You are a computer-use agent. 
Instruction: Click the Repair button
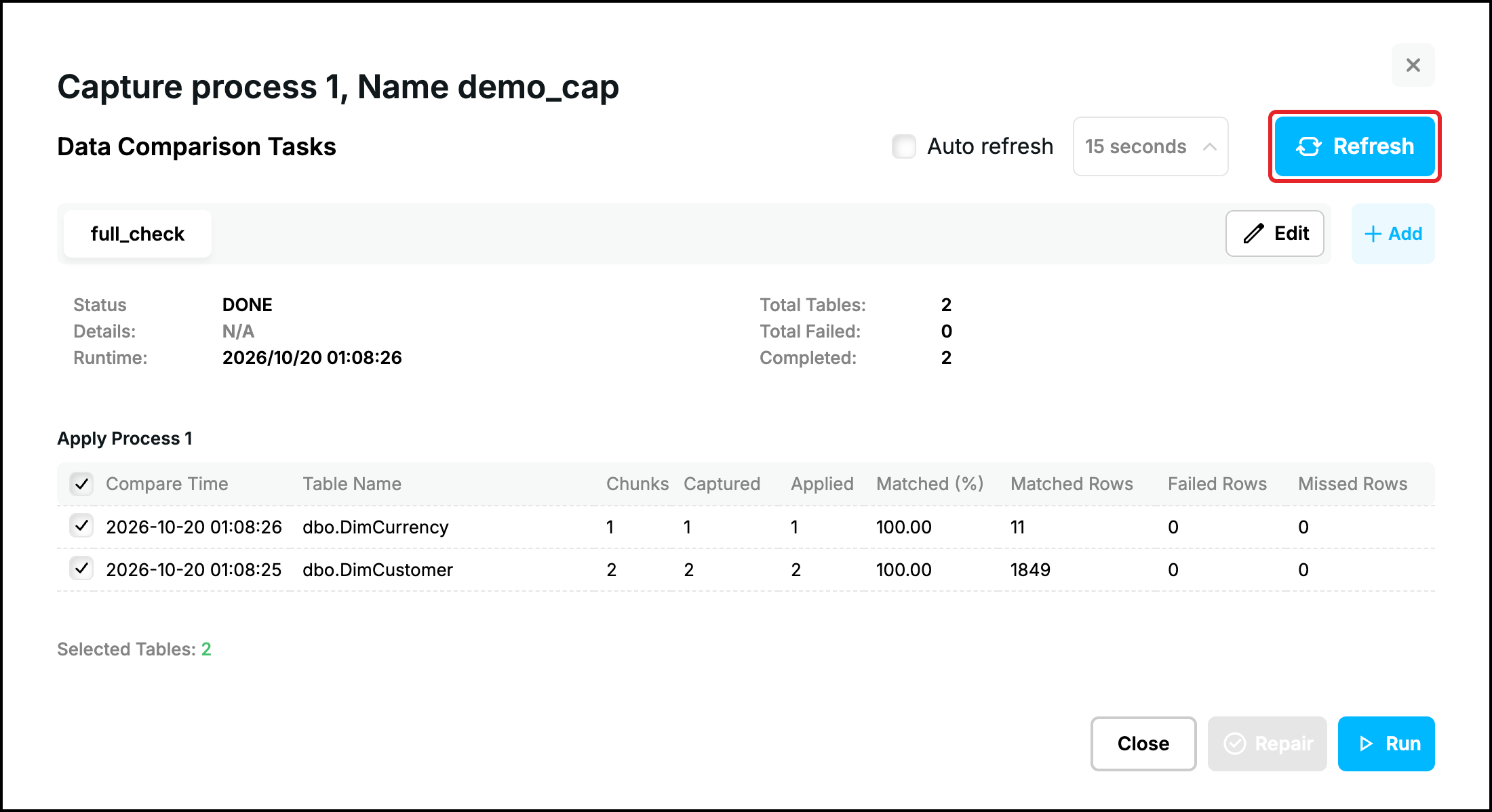pos(1267,744)
